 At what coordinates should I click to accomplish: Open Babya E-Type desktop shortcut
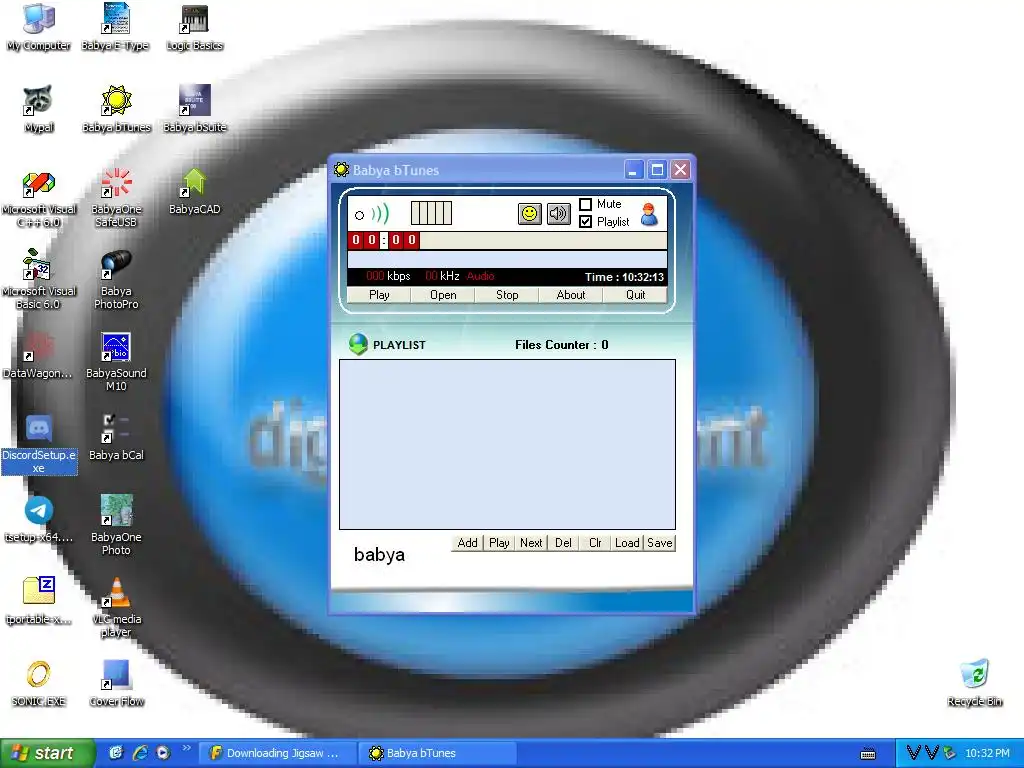pos(116,27)
